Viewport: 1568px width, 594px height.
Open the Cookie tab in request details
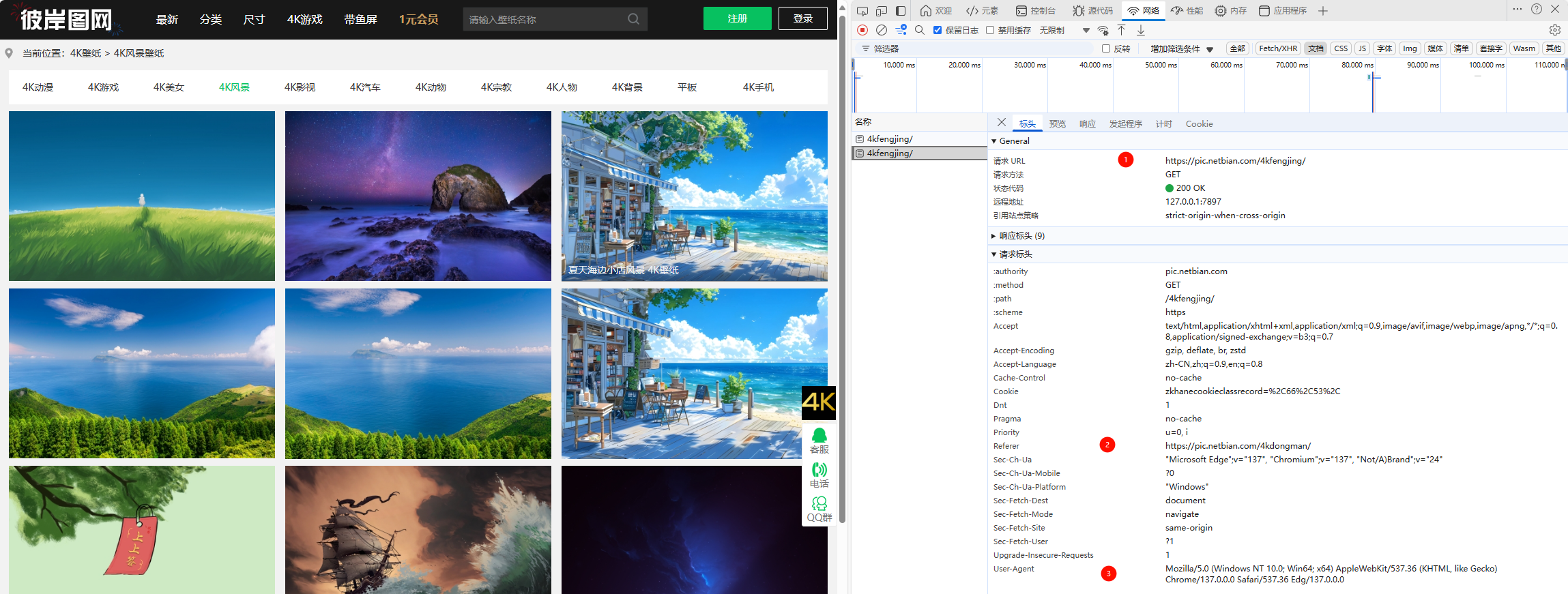[x=1199, y=123]
